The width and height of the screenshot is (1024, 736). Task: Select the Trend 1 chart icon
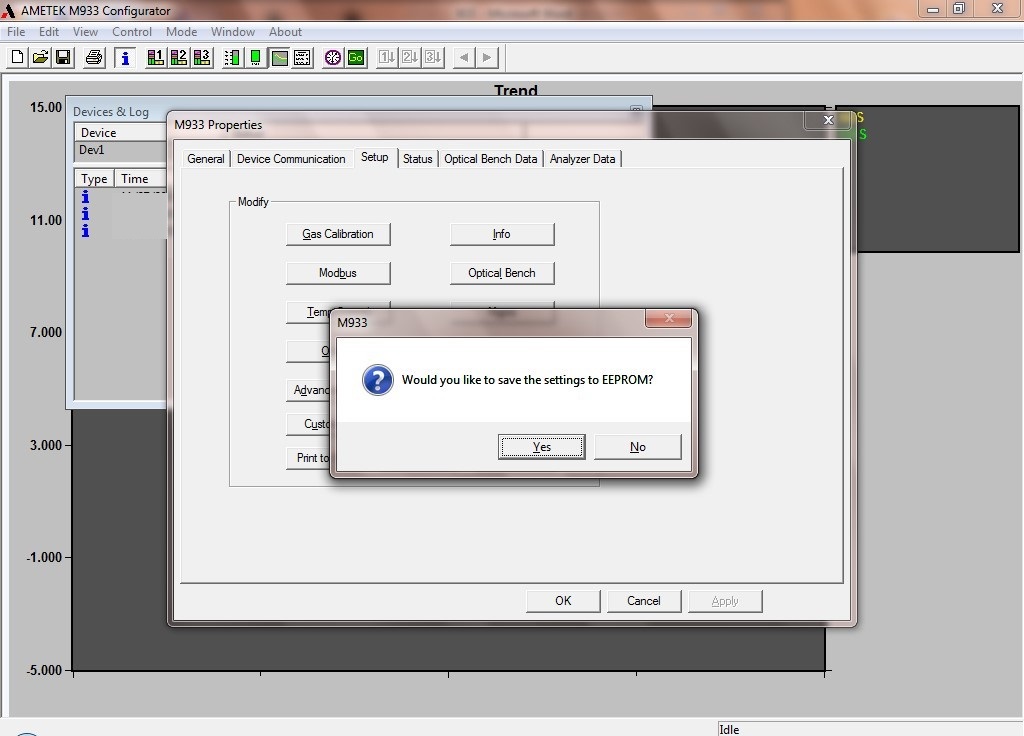(x=156, y=57)
